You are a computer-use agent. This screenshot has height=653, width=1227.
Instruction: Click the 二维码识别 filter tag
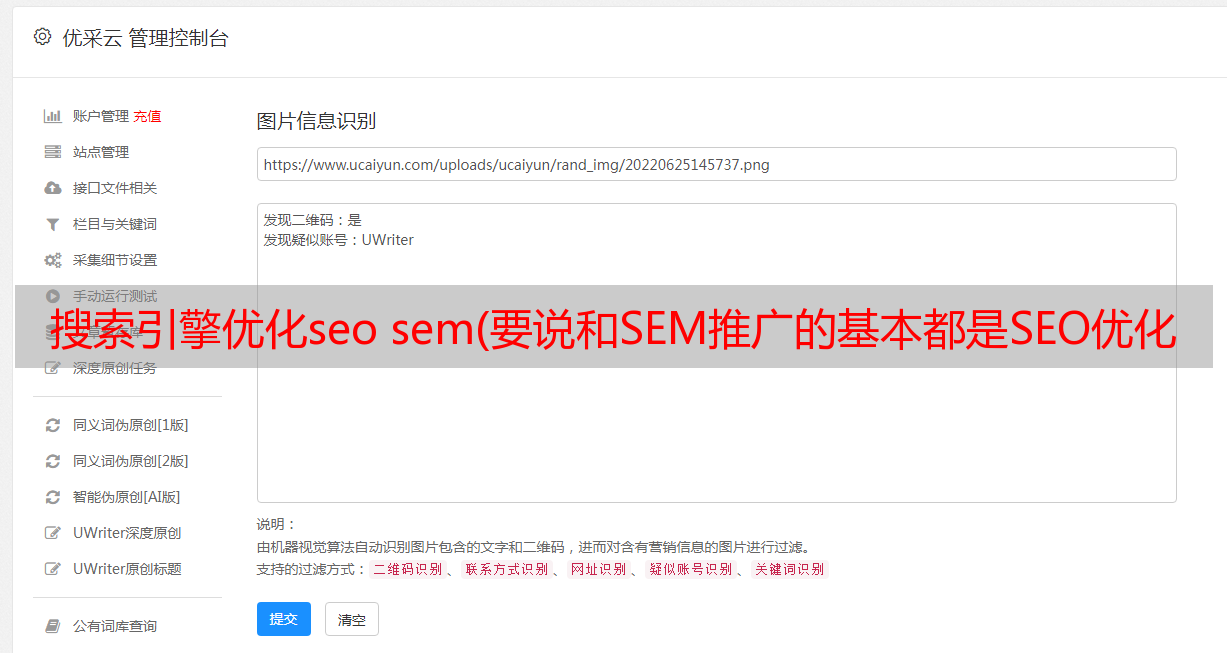point(407,569)
